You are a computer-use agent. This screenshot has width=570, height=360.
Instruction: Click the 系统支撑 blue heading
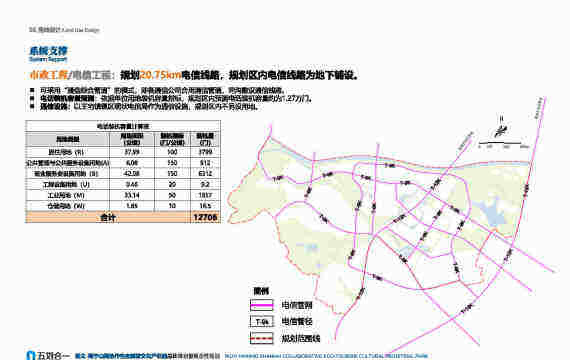(x=48, y=51)
